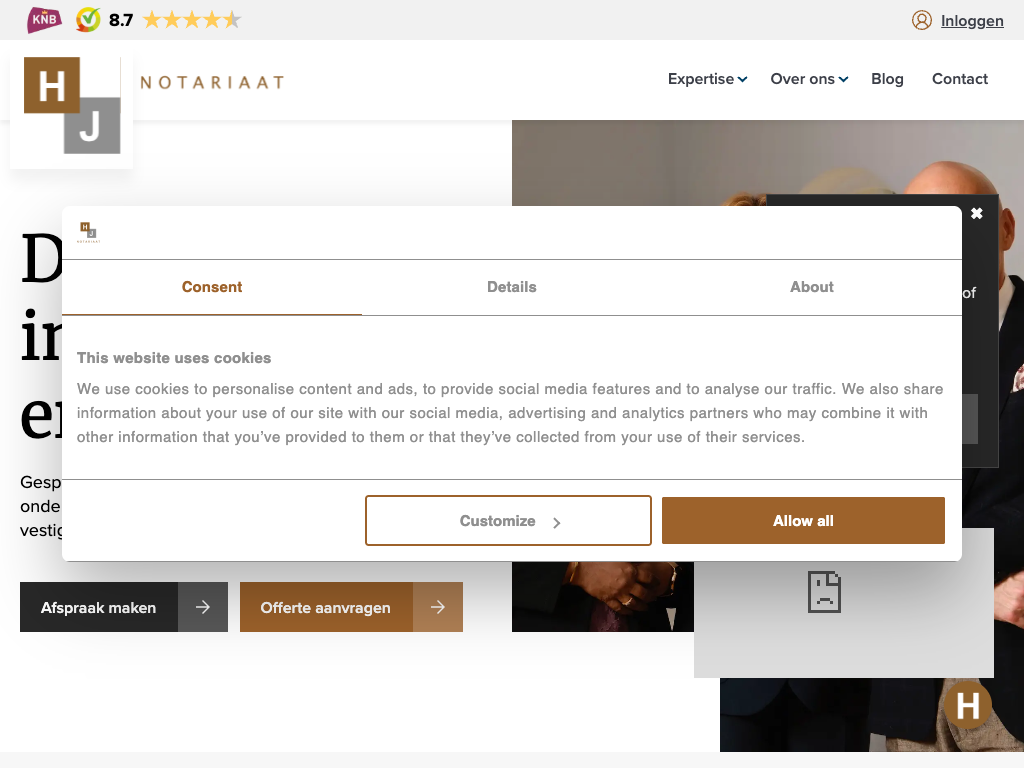Click the small logo in cookie dialog
The image size is (1024, 768).
click(89, 232)
